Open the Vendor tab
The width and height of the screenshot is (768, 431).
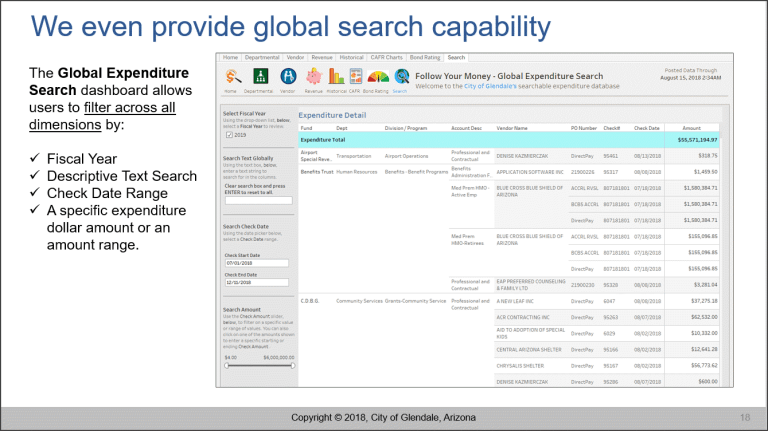pos(295,57)
